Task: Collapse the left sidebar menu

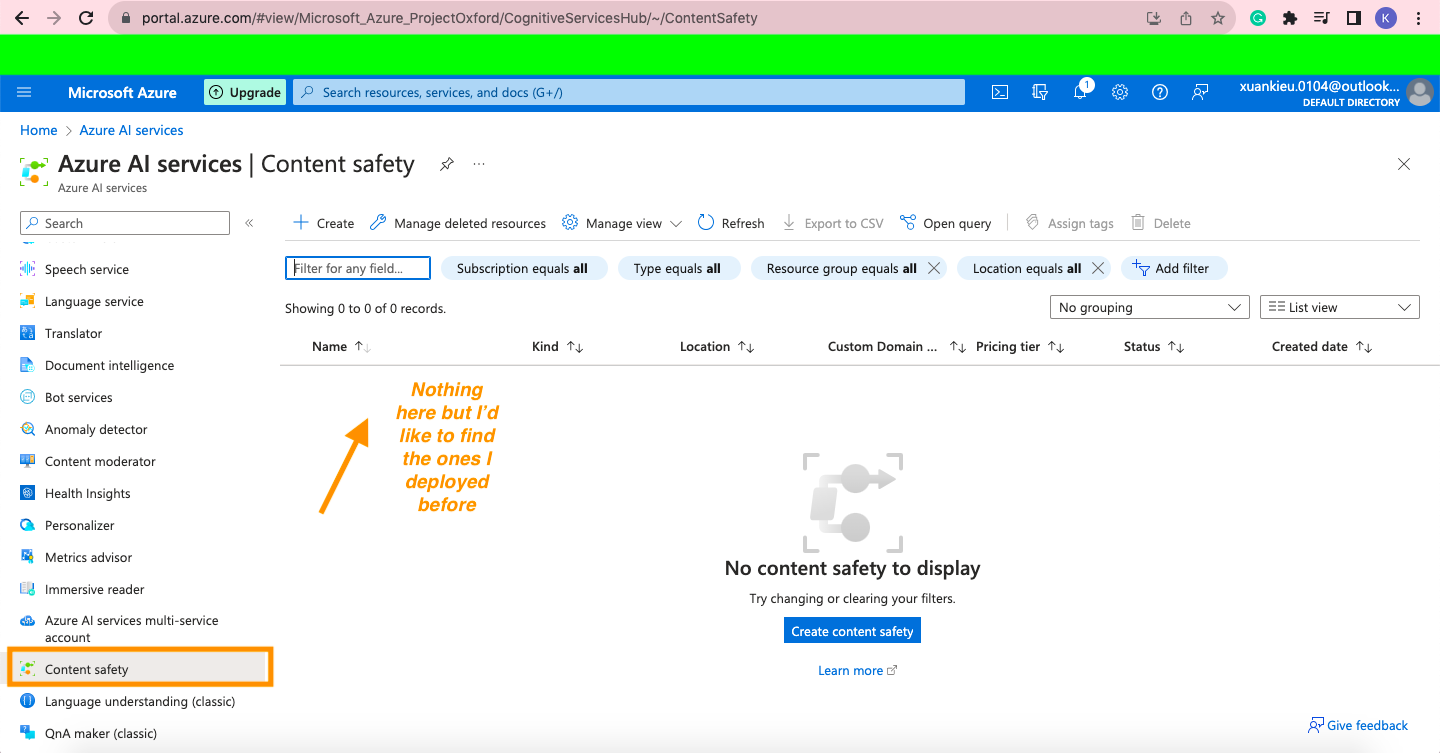Action: point(249,223)
